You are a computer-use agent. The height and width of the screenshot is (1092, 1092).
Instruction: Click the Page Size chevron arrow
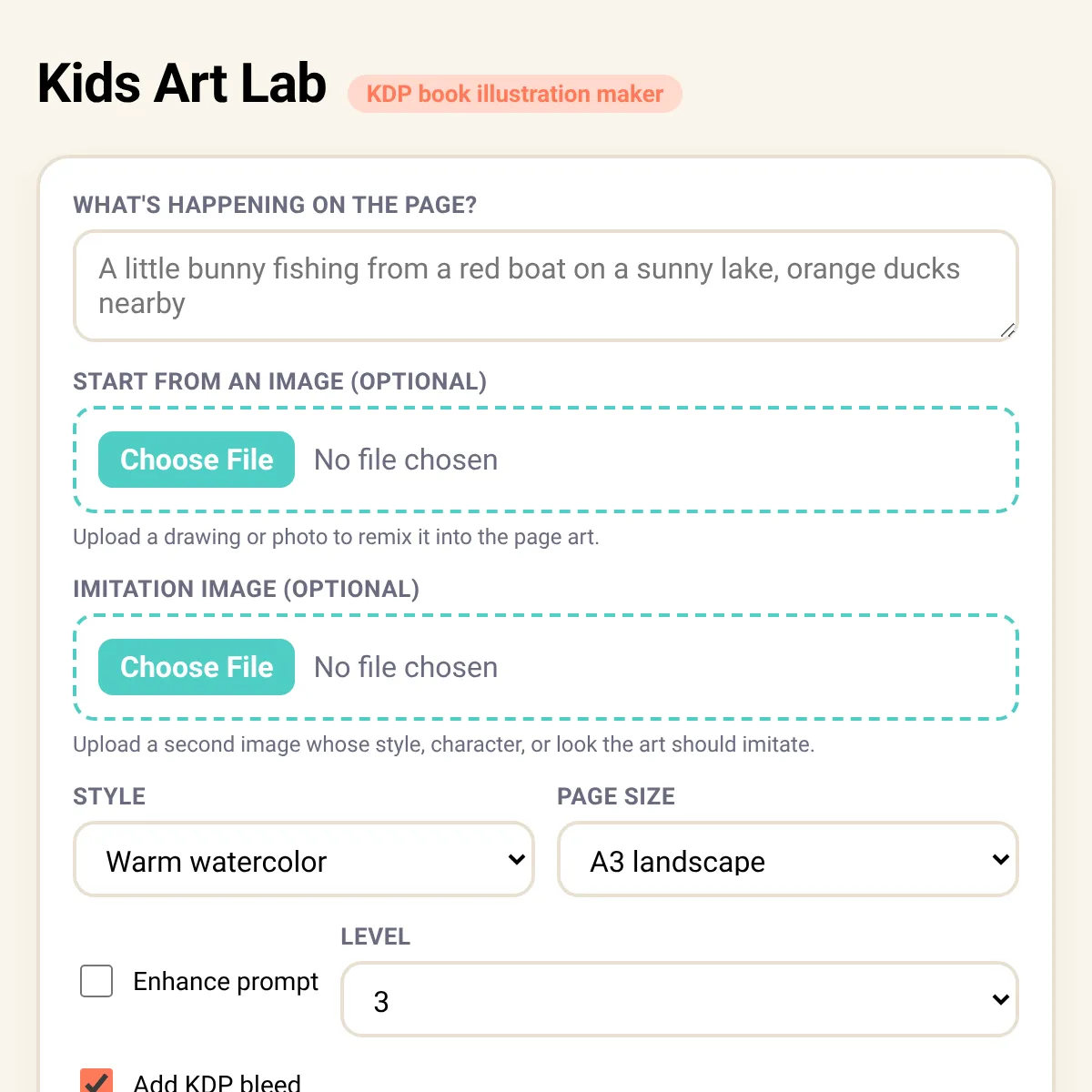coord(1000,860)
